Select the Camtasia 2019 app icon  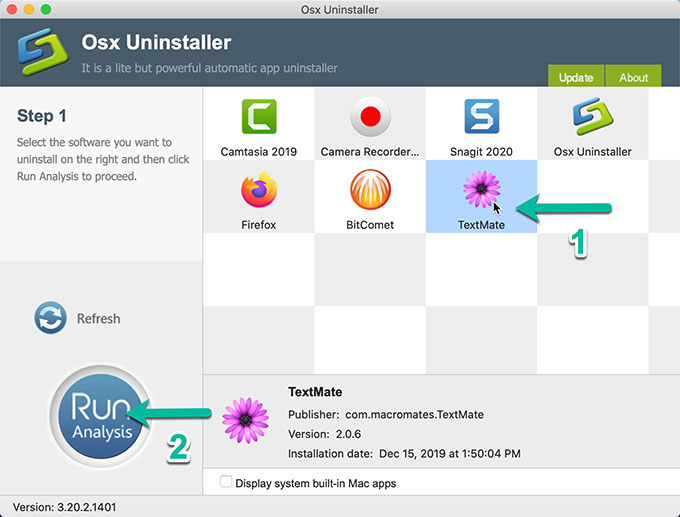(259, 117)
